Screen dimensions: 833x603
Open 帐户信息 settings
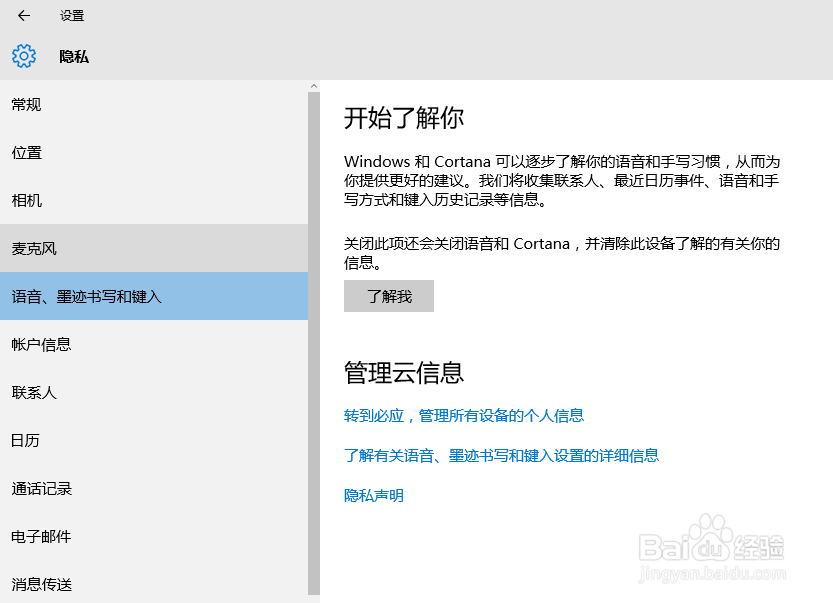tap(154, 344)
